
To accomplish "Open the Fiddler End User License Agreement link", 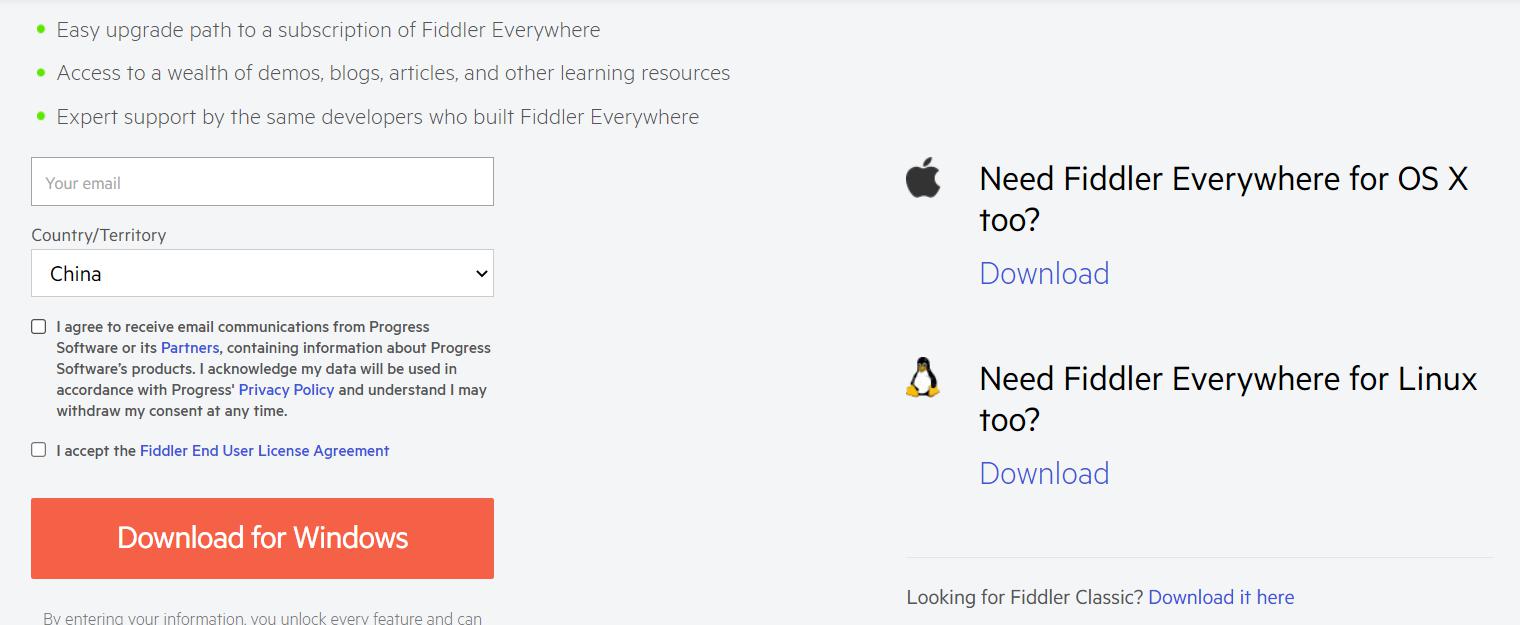I will tap(264, 450).
